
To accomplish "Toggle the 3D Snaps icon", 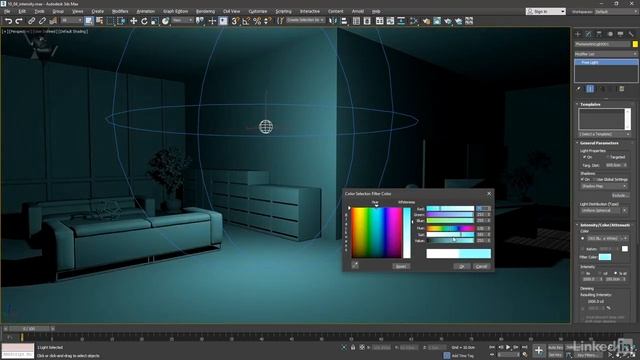I will (235, 21).
